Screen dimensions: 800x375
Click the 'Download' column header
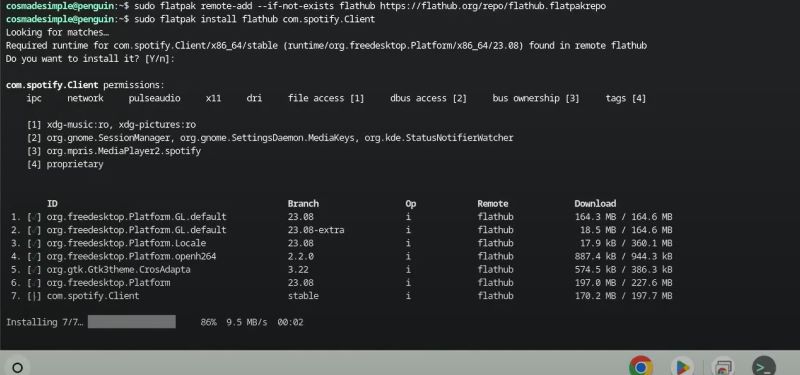point(595,204)
